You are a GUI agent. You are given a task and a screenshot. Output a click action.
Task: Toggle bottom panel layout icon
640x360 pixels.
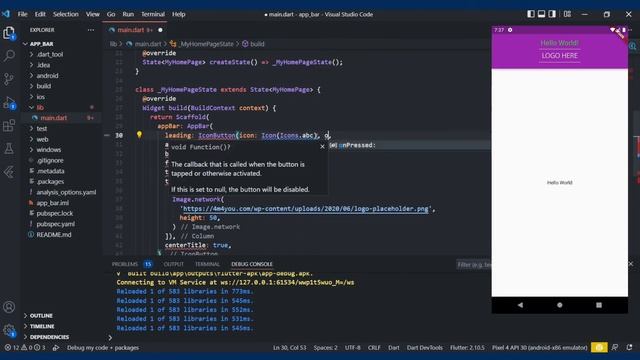point(541,14)
